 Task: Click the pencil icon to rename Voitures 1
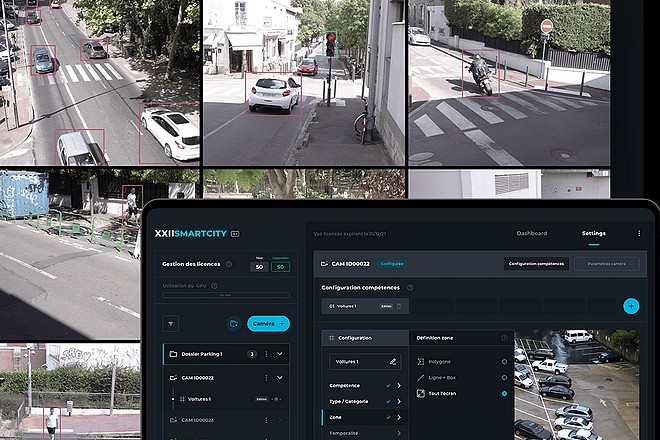tap(392, 361)
